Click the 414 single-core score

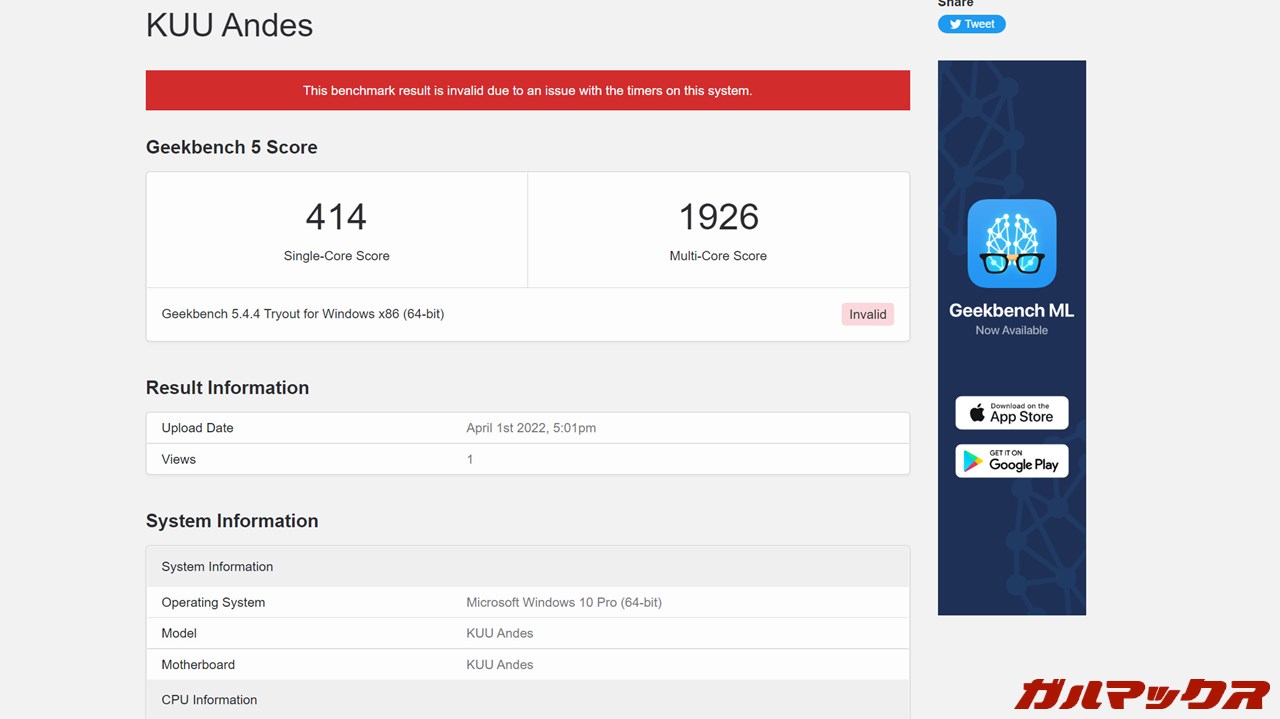(x=336, y=217)
